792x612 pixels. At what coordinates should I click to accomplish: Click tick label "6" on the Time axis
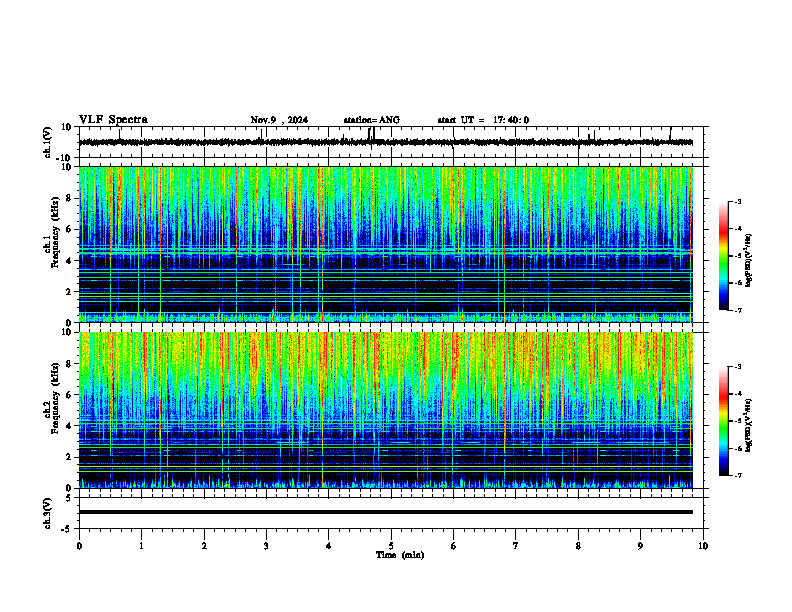click(x=453, y=546)
